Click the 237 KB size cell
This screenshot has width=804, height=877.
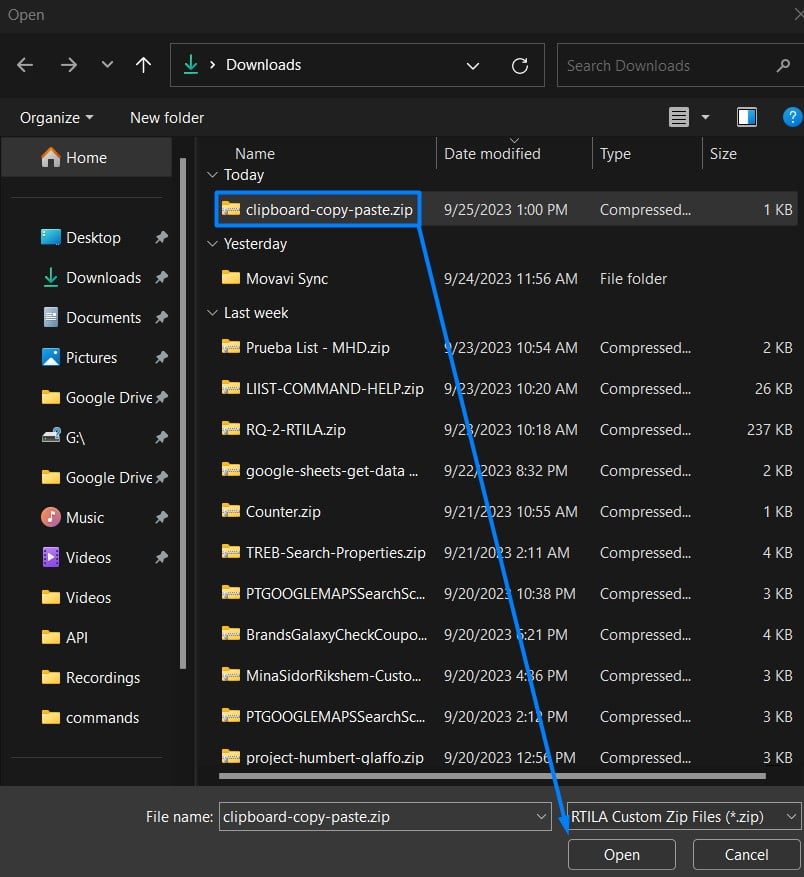click(x=769, y=430)
